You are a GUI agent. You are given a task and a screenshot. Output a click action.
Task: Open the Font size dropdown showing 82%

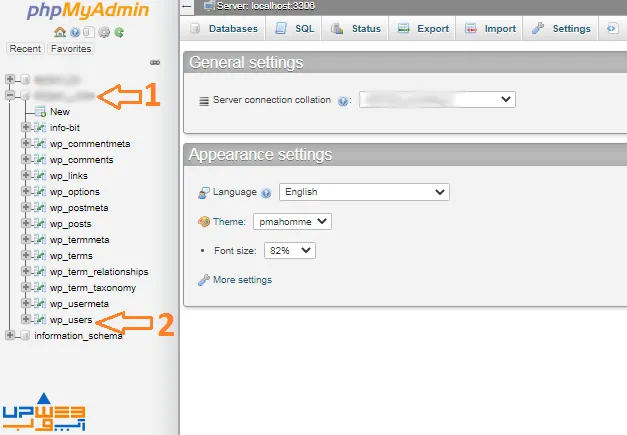click(x=290, y=251)
